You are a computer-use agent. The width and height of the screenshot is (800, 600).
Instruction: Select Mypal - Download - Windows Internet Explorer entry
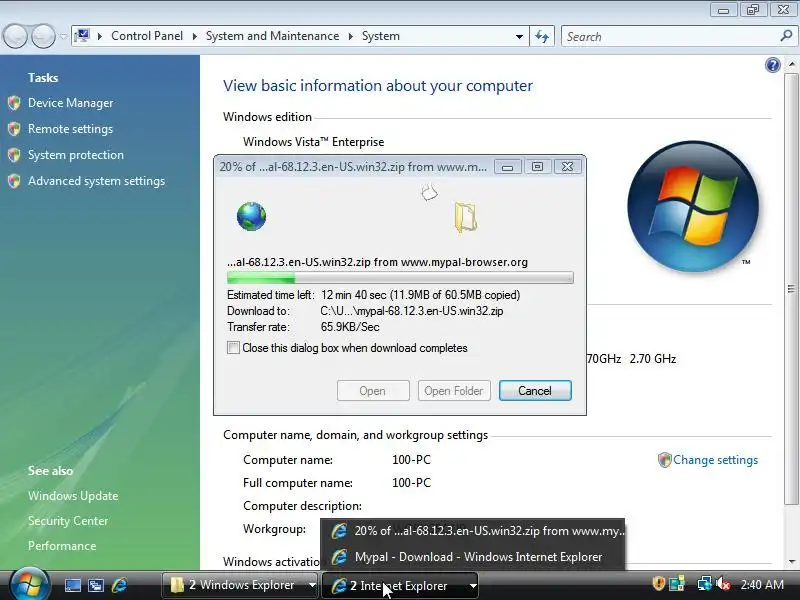(473, 557)
